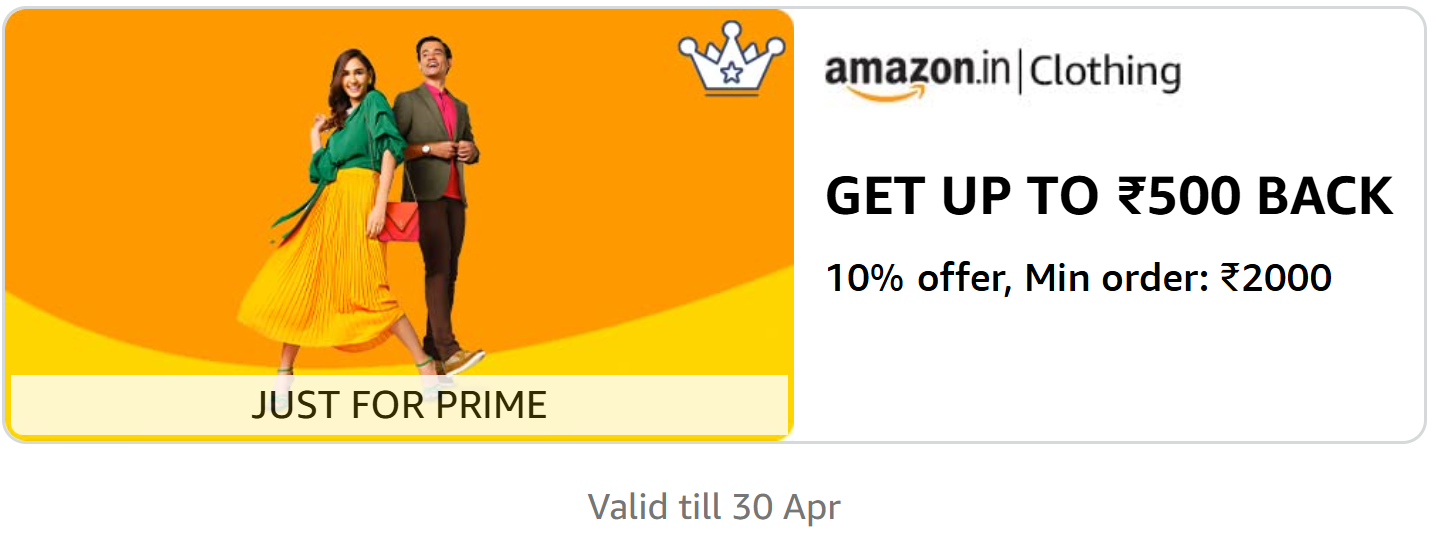The image size is (1431, 537).
Task: Open the 10% offer, Min order text
Action: click(x=1078, y=277)
